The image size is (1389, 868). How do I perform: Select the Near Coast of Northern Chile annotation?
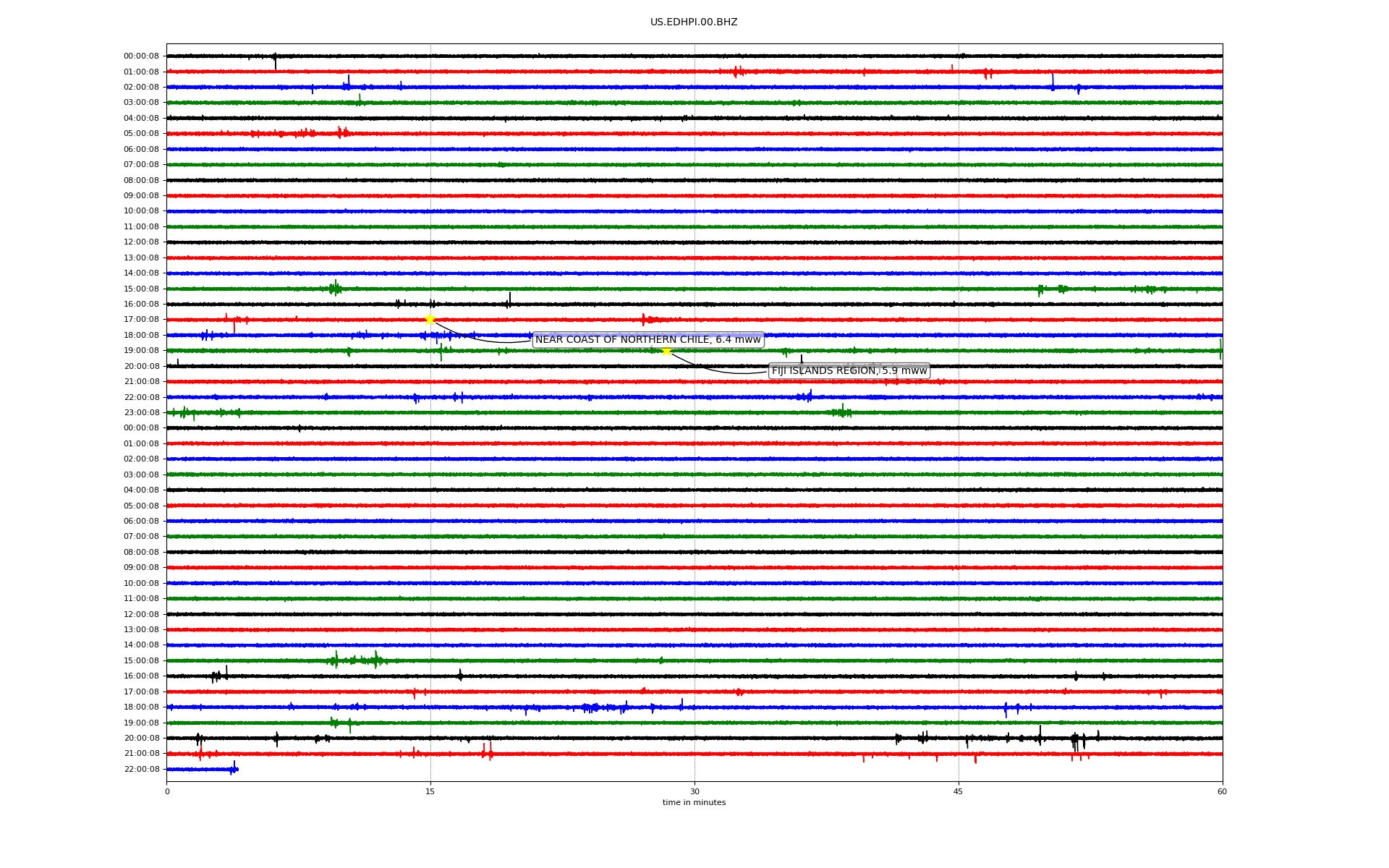point(648,340)
